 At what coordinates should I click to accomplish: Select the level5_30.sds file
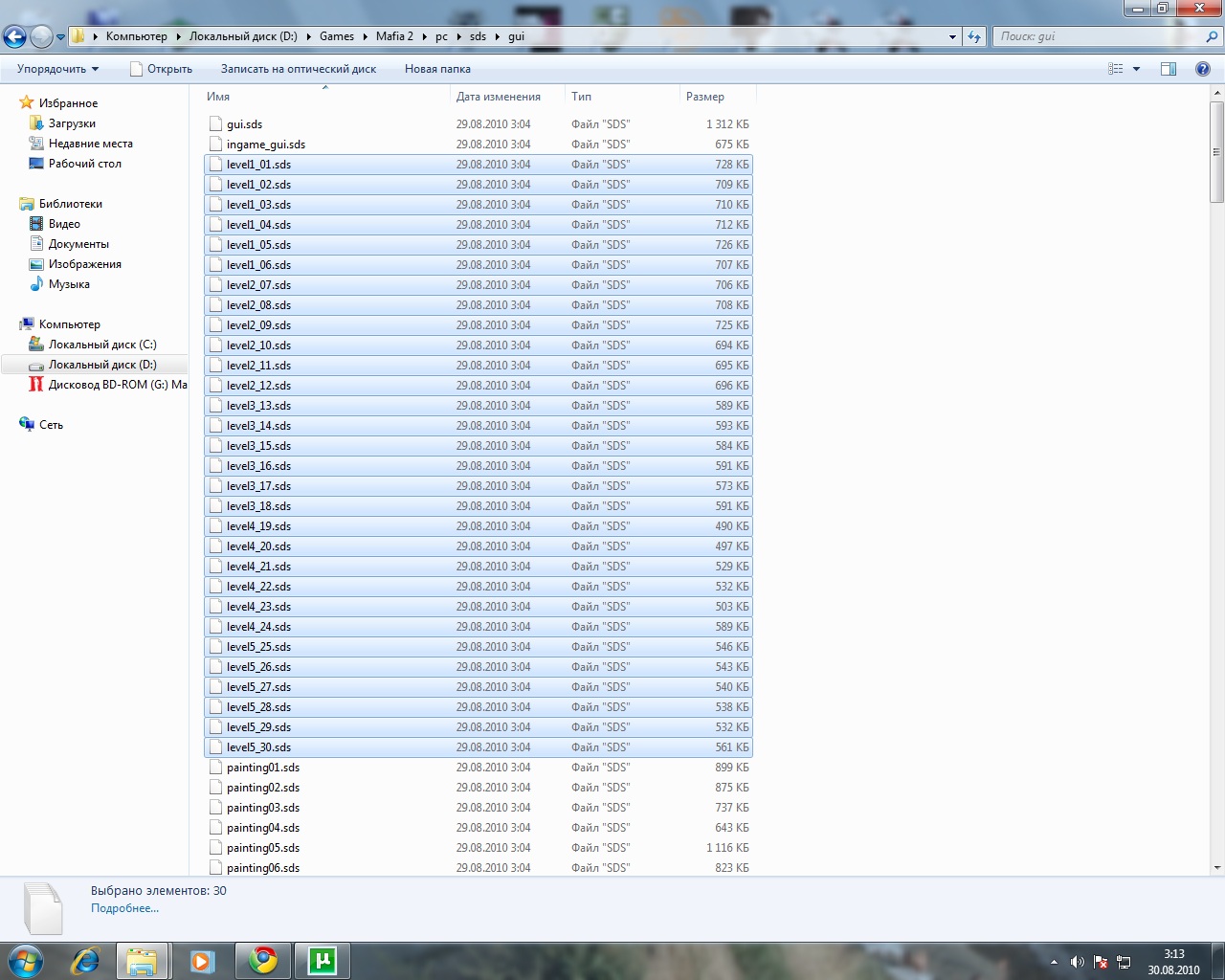[479, 747]
